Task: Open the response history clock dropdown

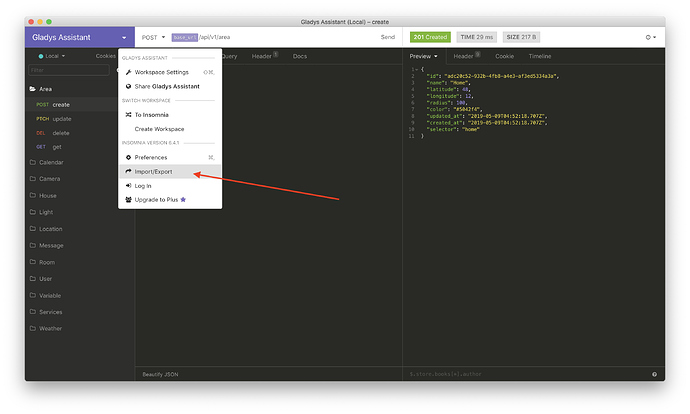Action: [x=651, y=37]
